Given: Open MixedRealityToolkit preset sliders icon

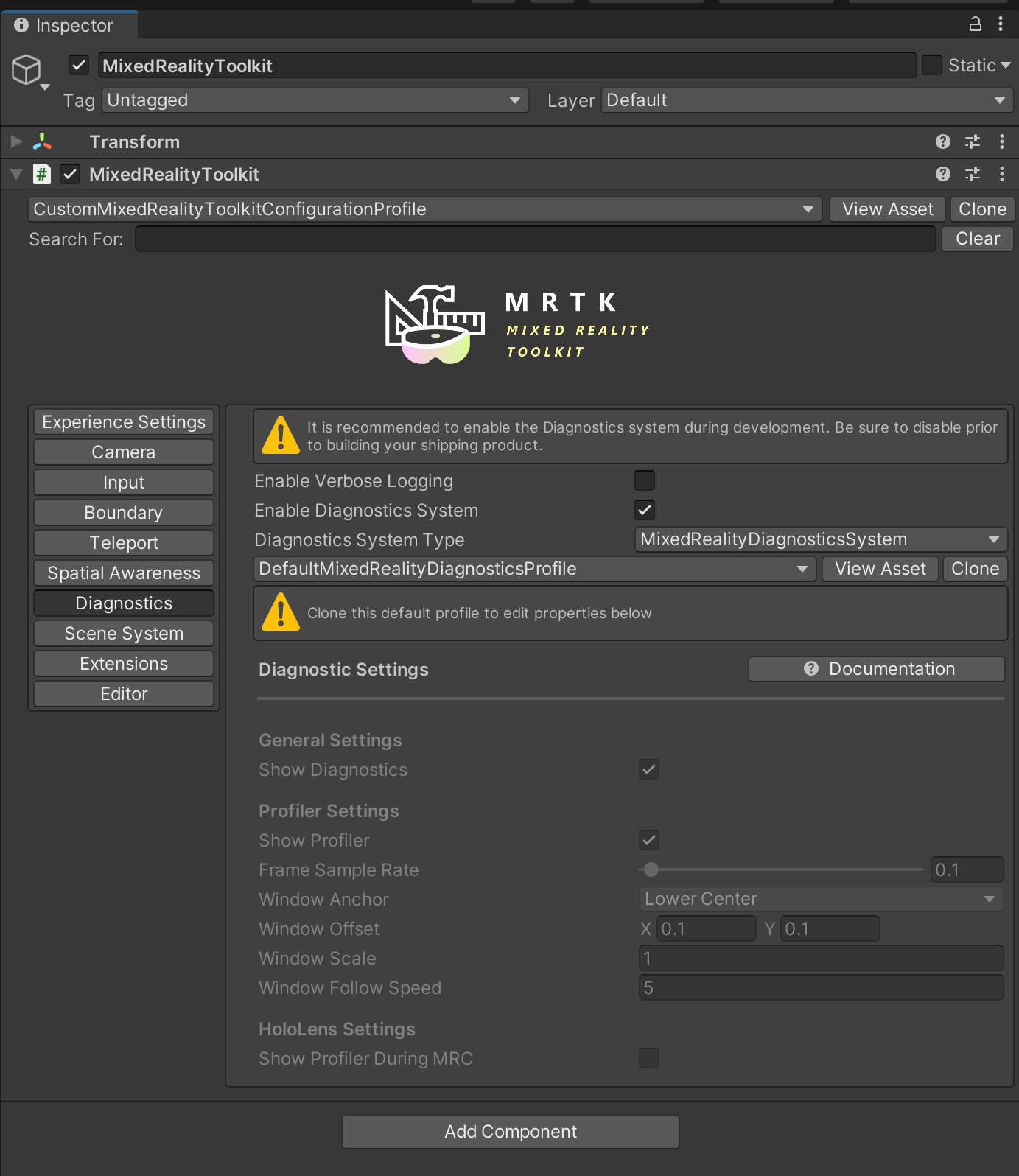Looking at the screenshot, I should pyautogui.click(x=973, y=174).
